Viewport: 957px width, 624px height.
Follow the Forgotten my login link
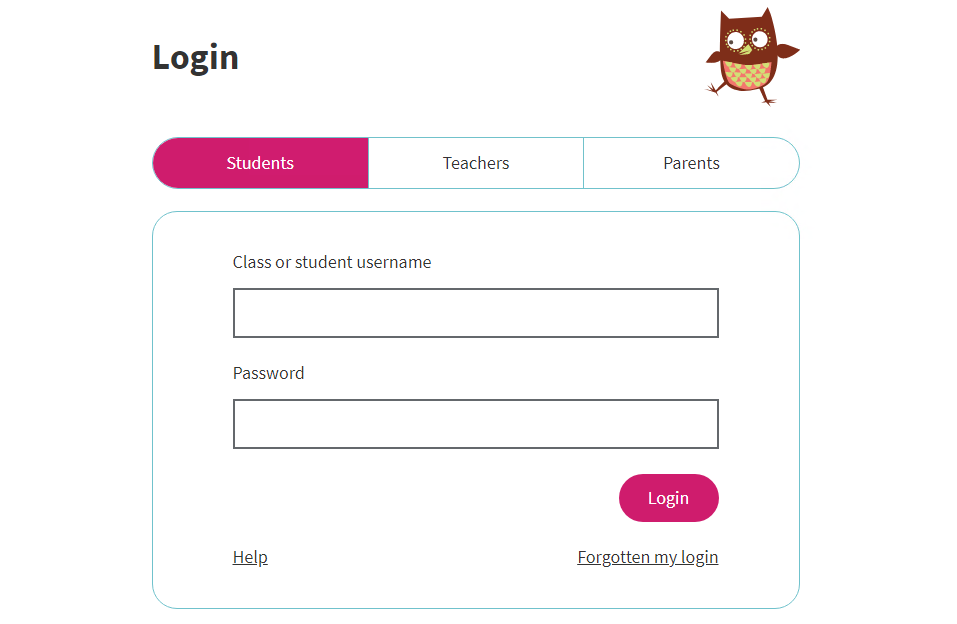pyautogui.click(x=648, y=557)
